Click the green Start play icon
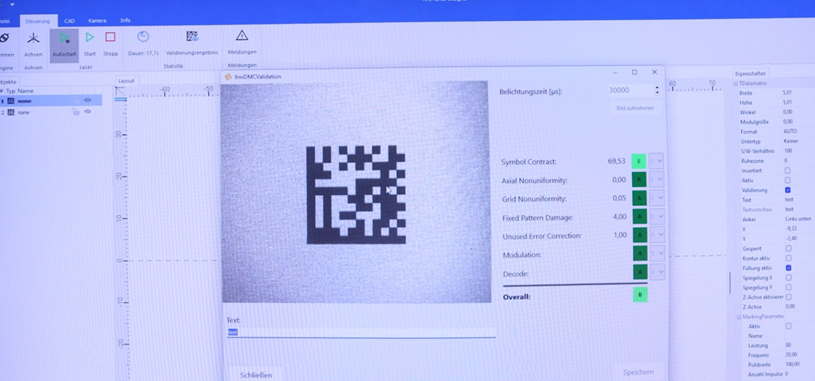Image resolution: width=815 pixels, height=381 pixels. tap(90, 37)
